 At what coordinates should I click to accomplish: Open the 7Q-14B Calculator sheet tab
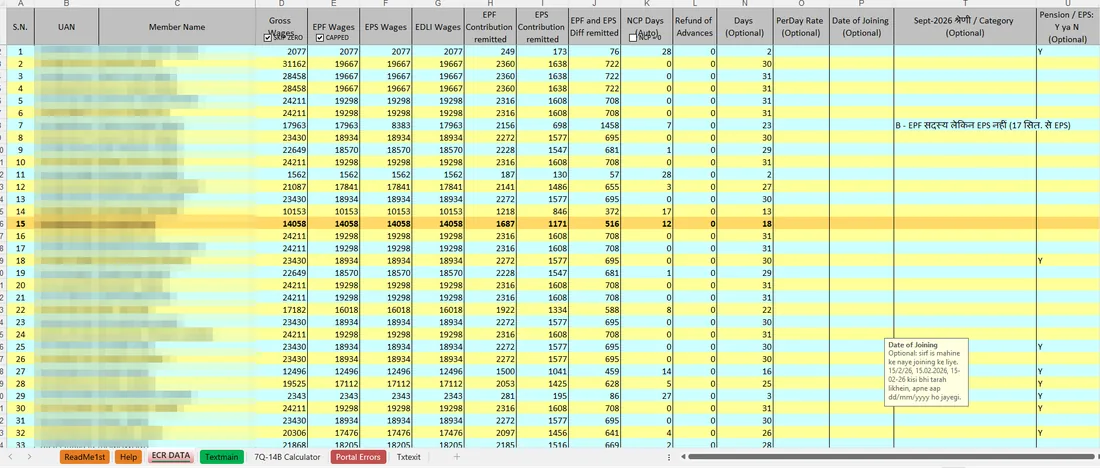click(x=287, y=457)
